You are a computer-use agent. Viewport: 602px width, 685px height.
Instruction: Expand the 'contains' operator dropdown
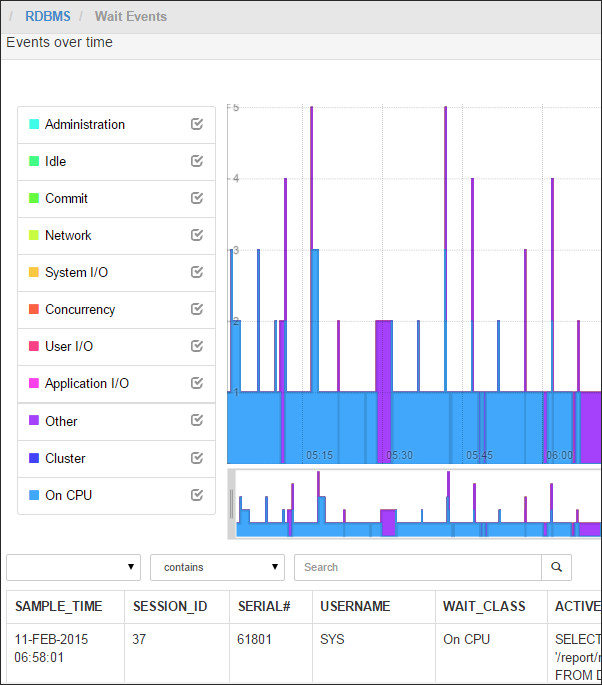217,567
